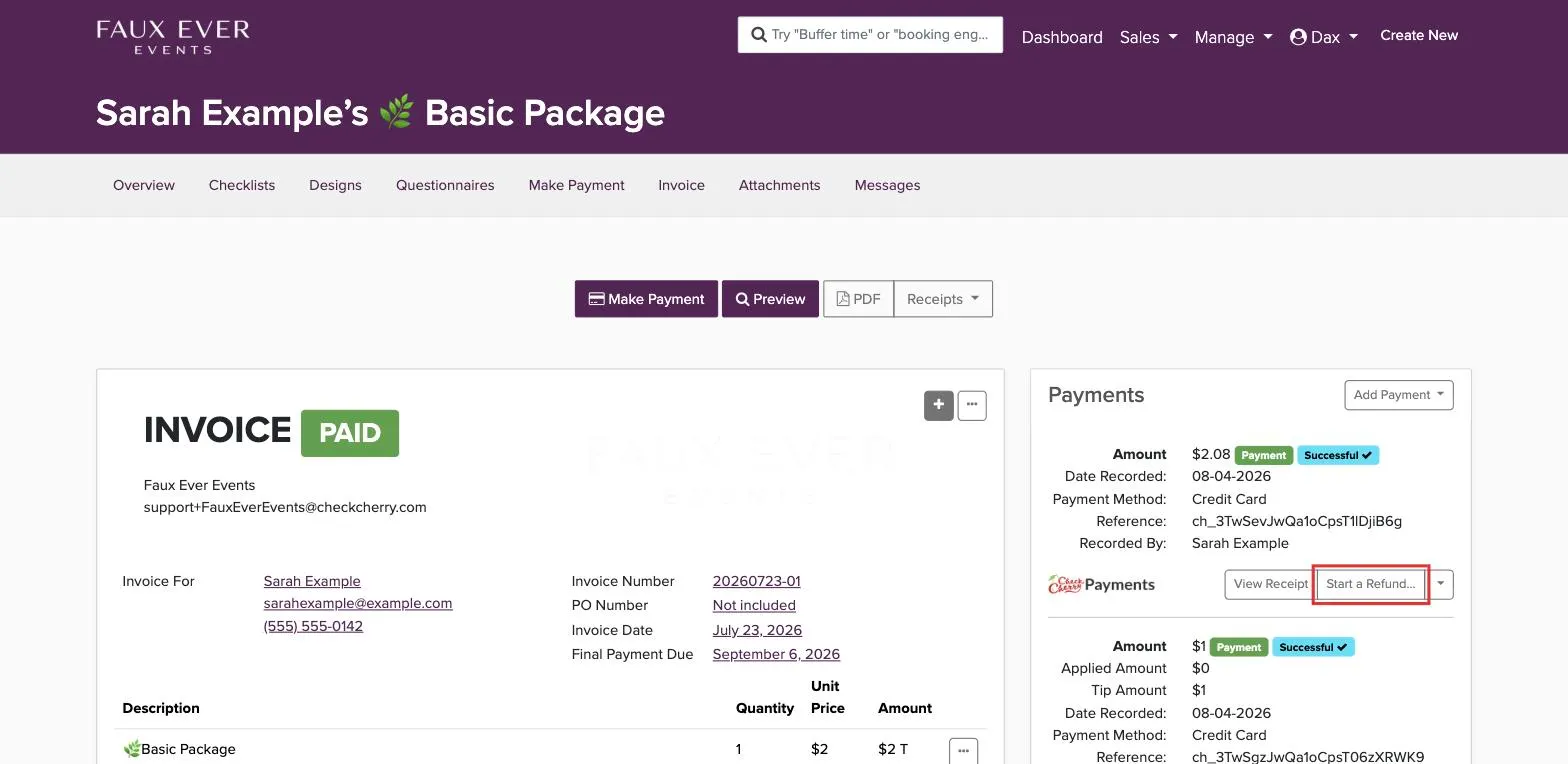Viewport: 1568px width, 764px height.
Task: Open the invoice ellipsis menu beside plus
Action: 972,405
